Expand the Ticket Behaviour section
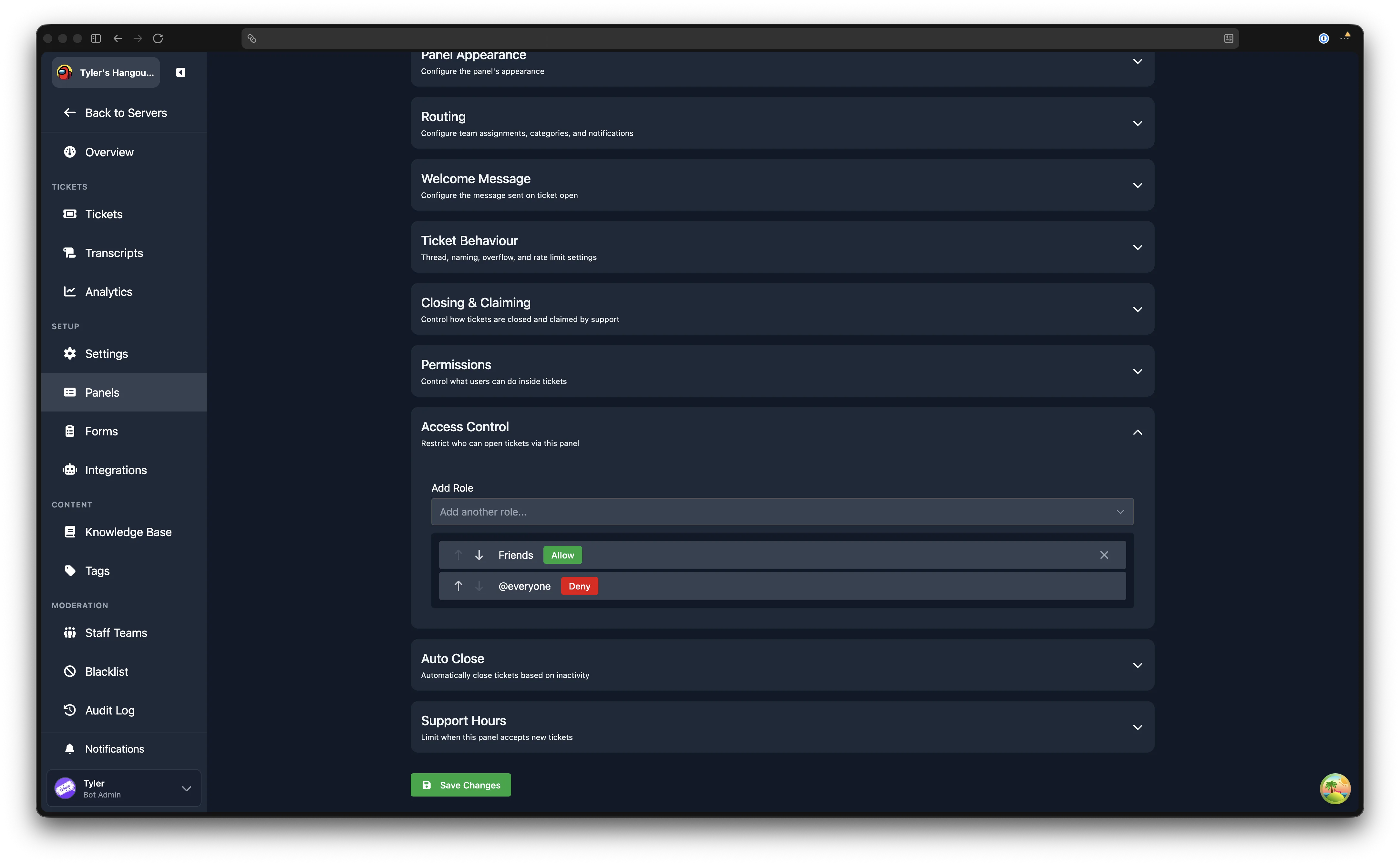 point(782,247)
